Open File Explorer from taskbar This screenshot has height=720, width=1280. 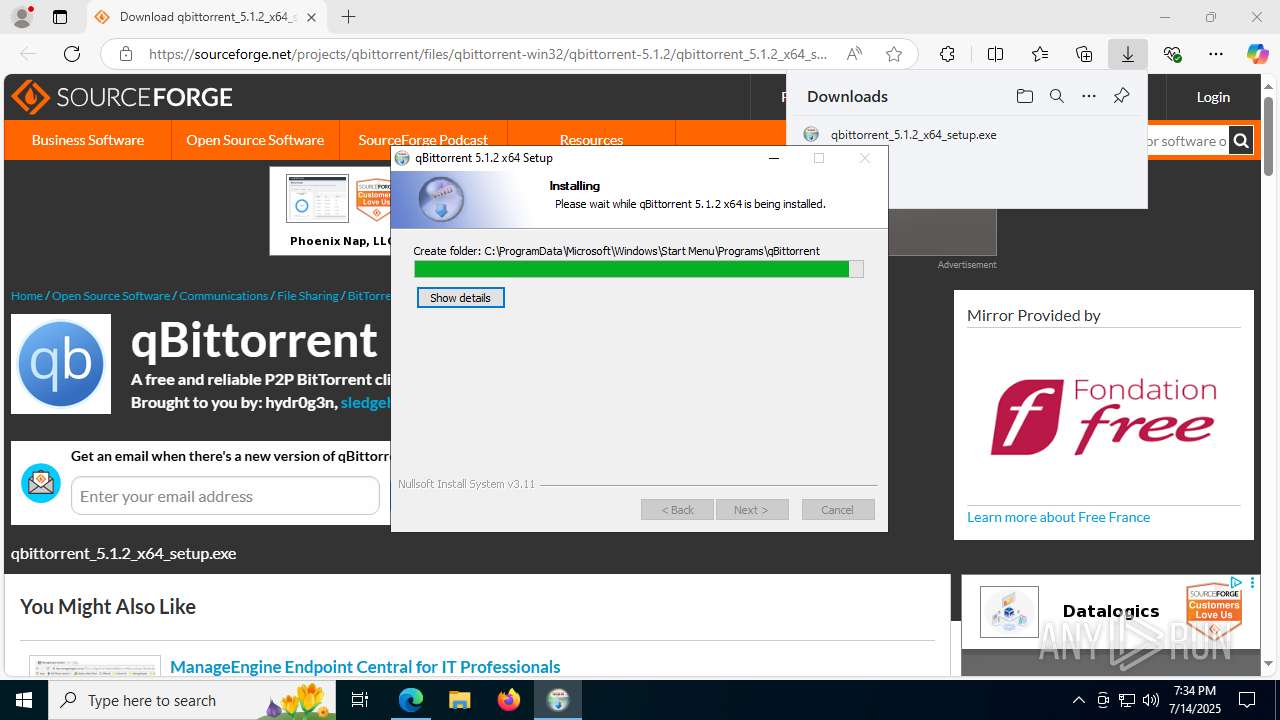[460, 700]
